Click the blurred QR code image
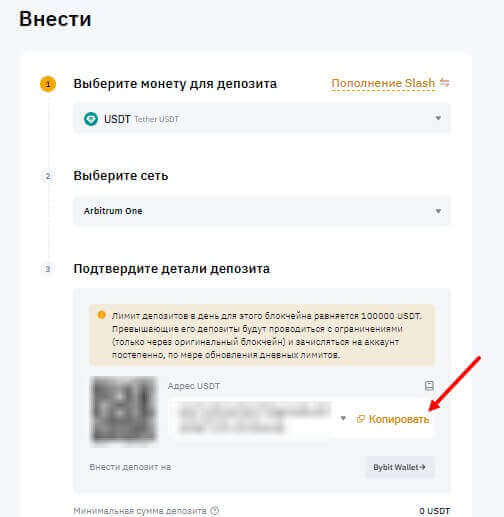 (x=123, y=411)
